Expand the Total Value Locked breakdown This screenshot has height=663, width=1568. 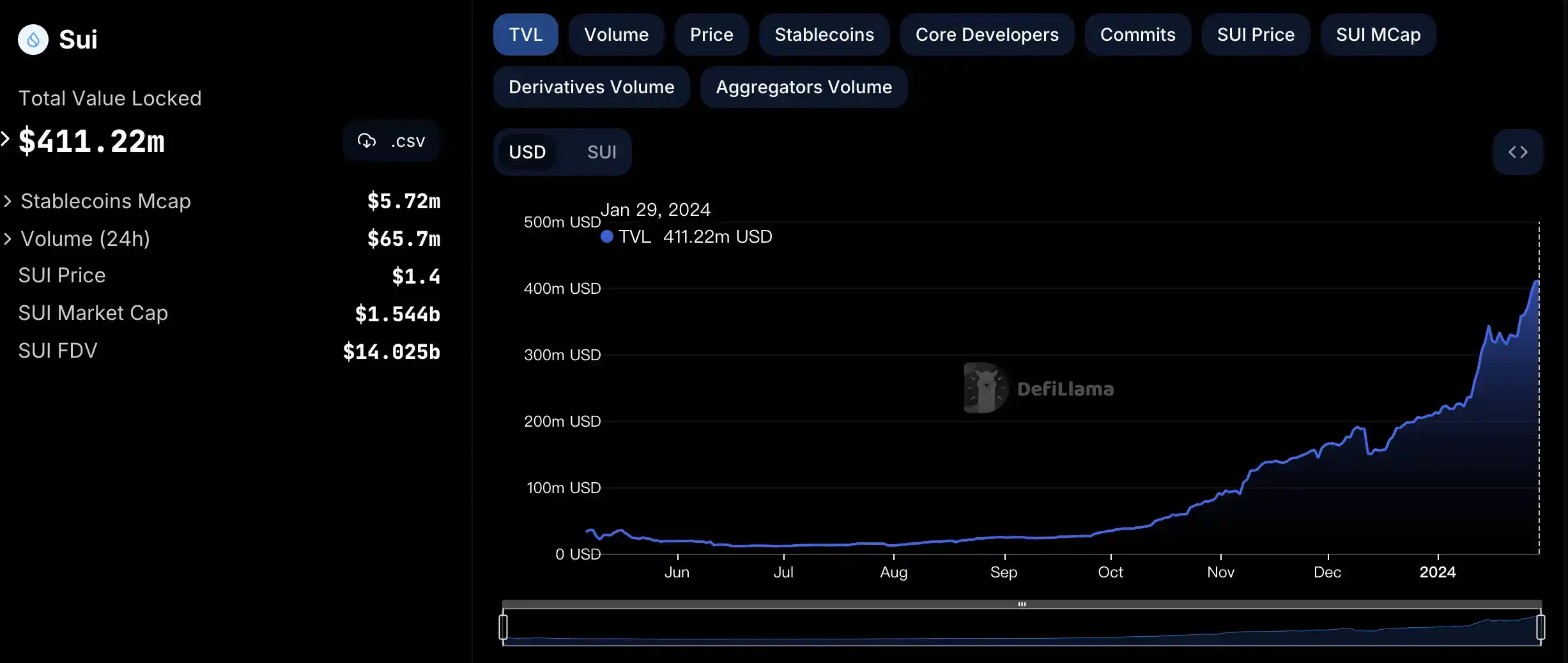6,139
